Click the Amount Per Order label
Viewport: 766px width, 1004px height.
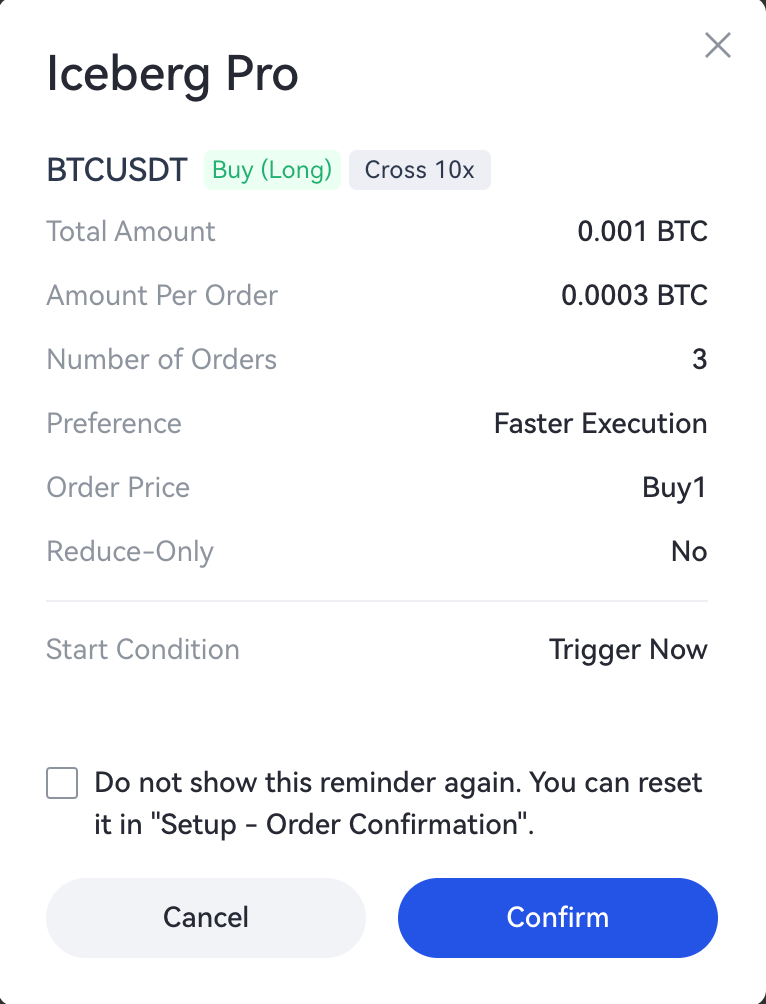pos(162,295)
